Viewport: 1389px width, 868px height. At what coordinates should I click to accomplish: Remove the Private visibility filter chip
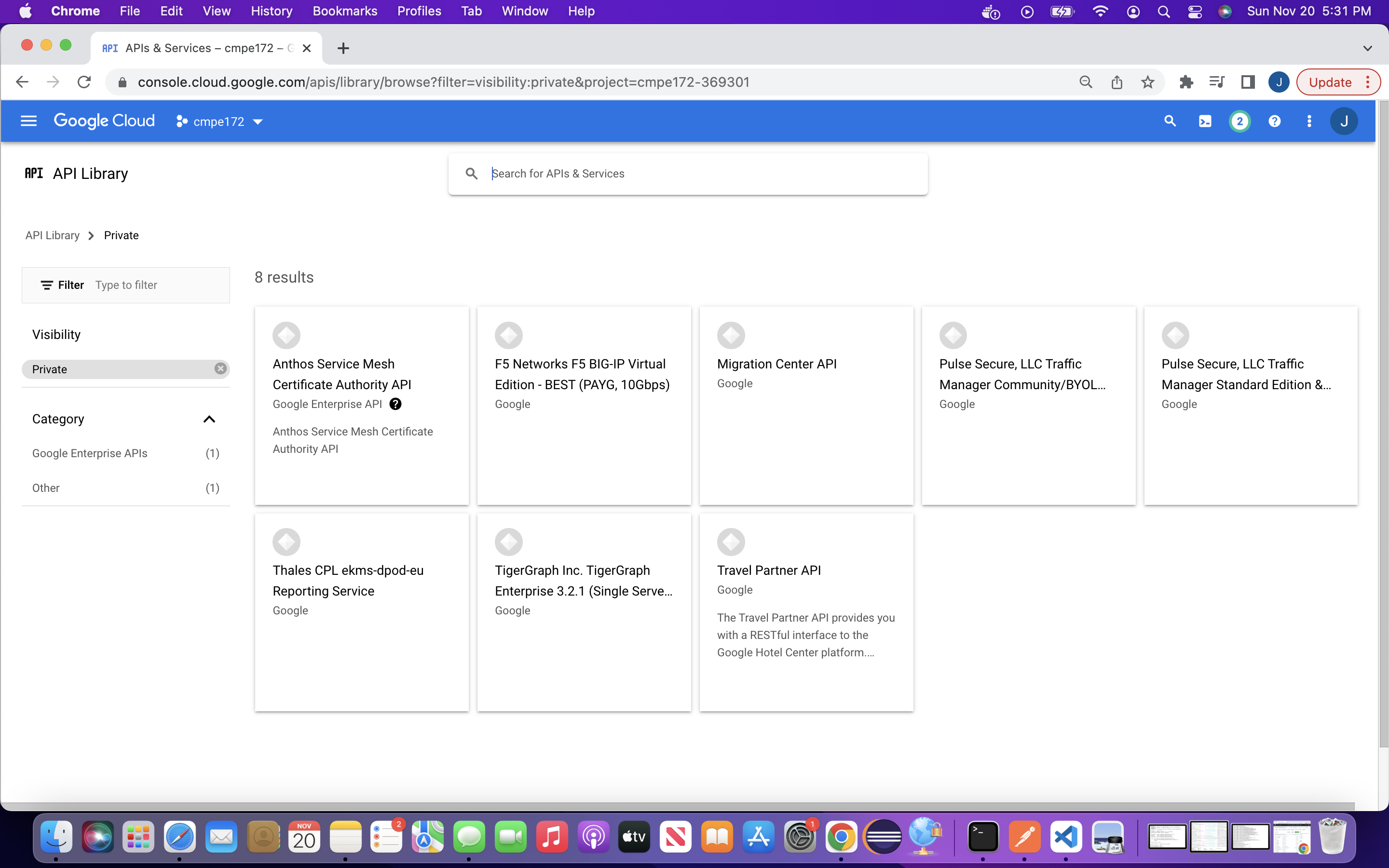pos(220,368)
